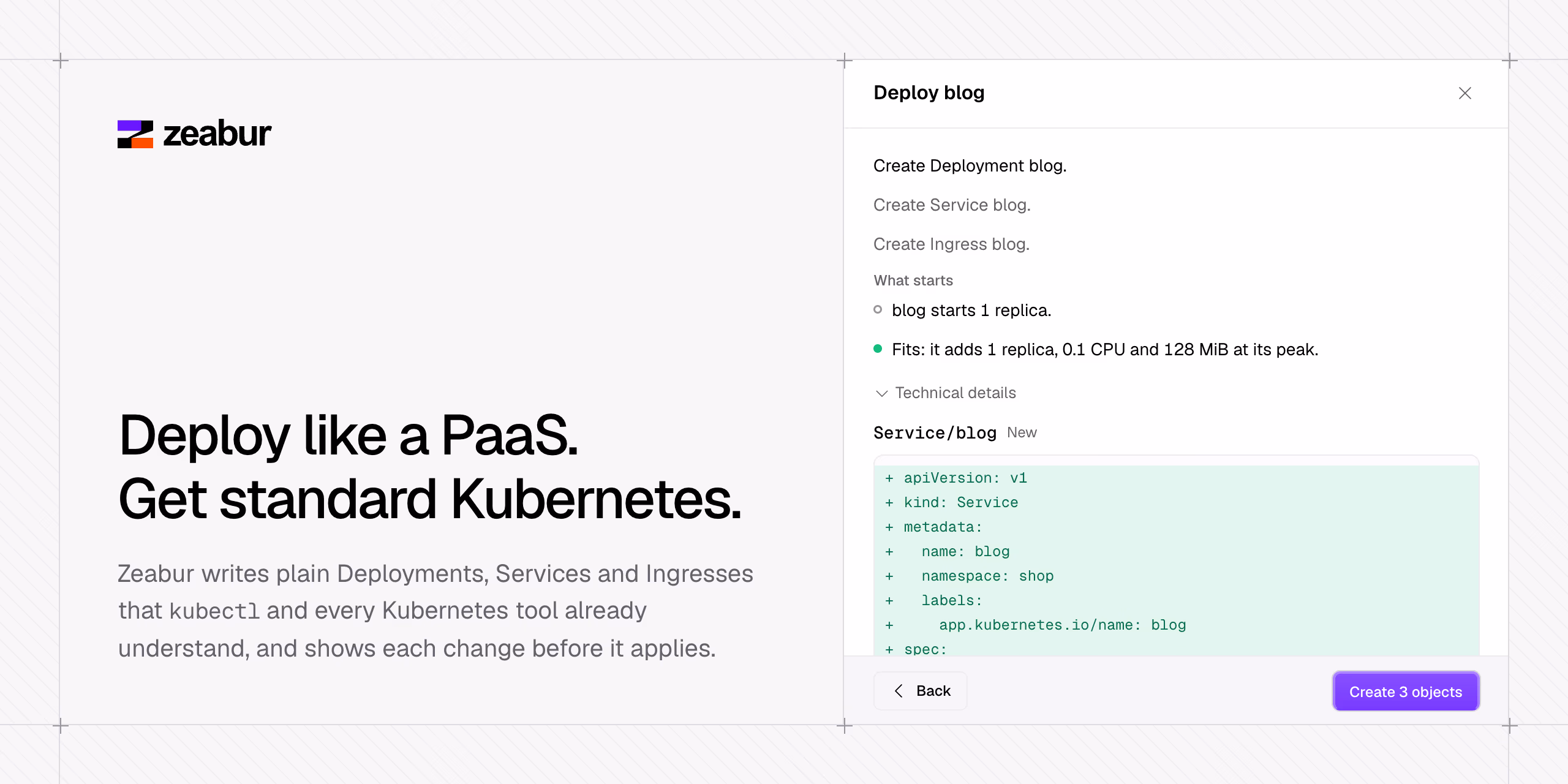Click the 'blog starts 1 replica.' line
1568x784 pixels.
click(971, 311)
